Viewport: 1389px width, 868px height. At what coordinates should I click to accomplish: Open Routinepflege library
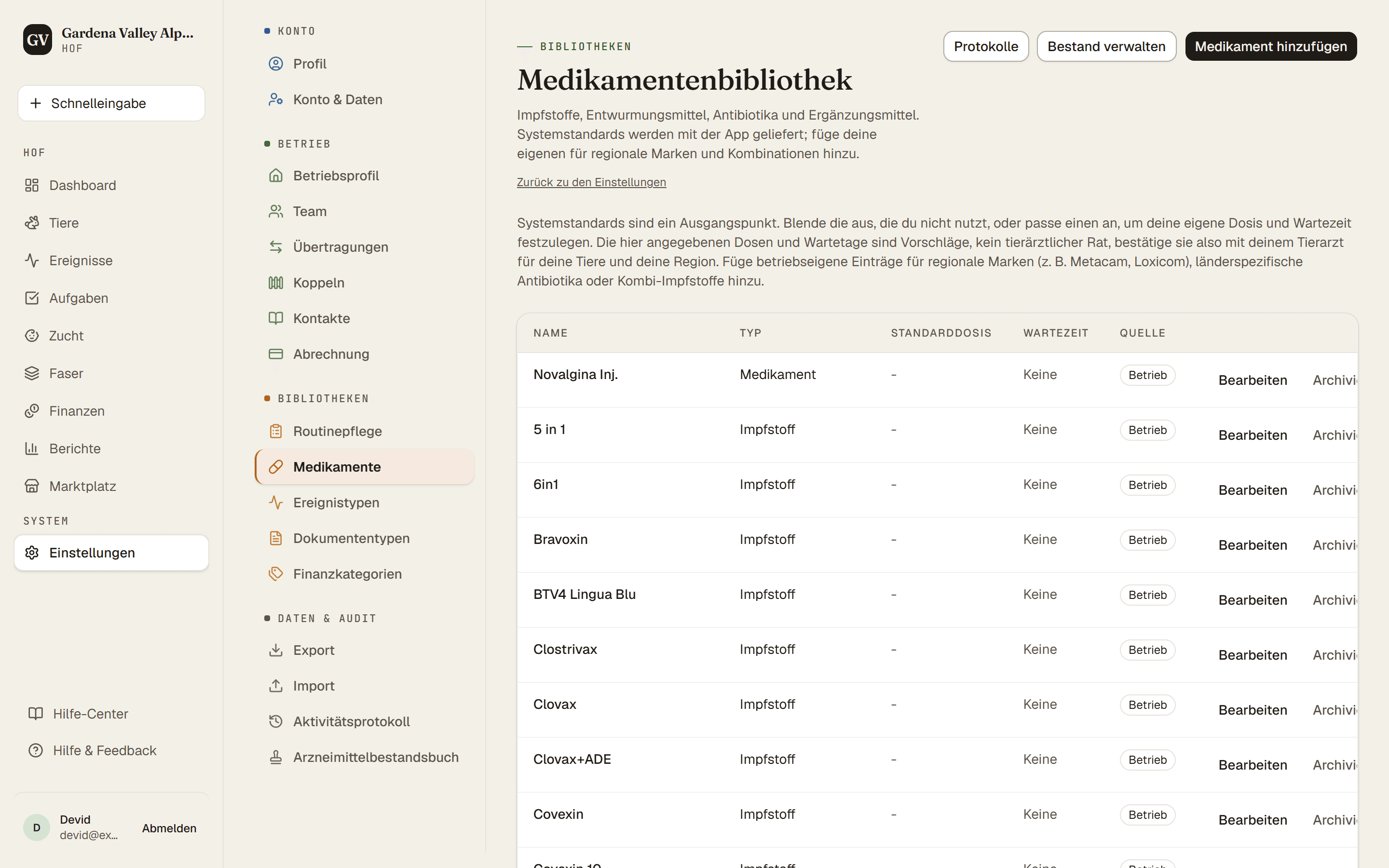coord(364,431)
